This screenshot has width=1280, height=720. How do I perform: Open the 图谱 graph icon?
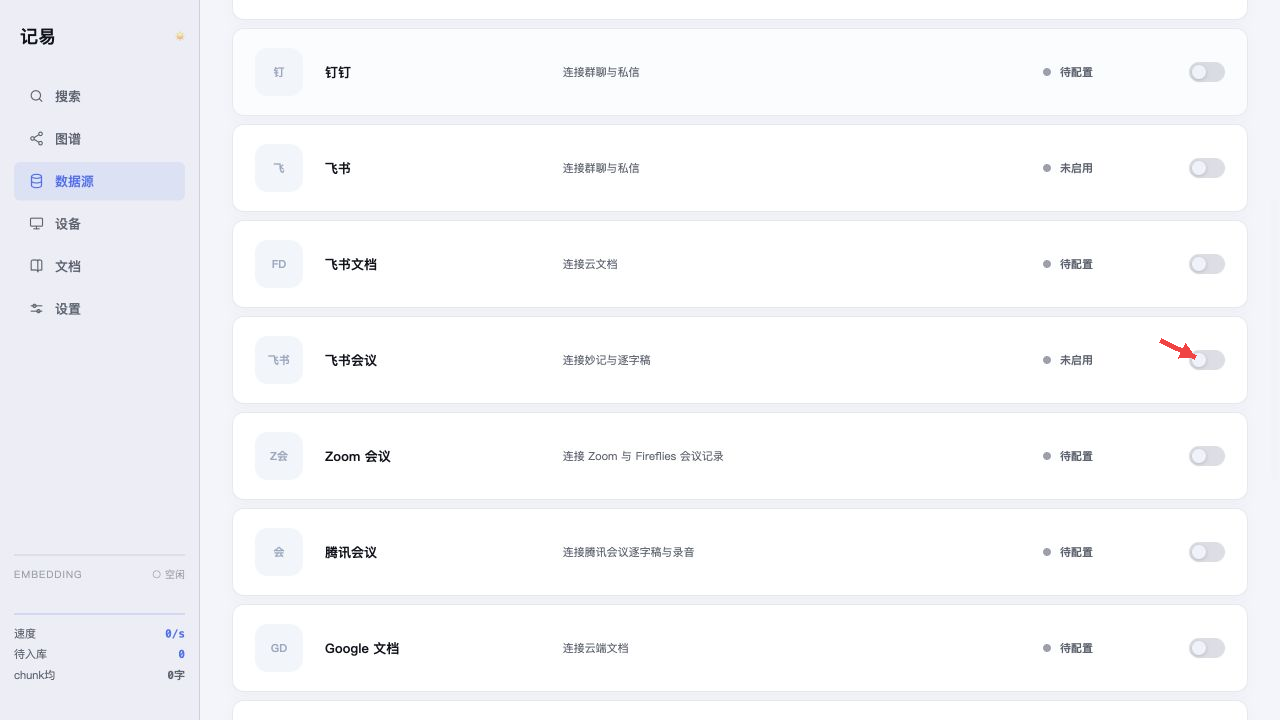click(x=36, y=139)
